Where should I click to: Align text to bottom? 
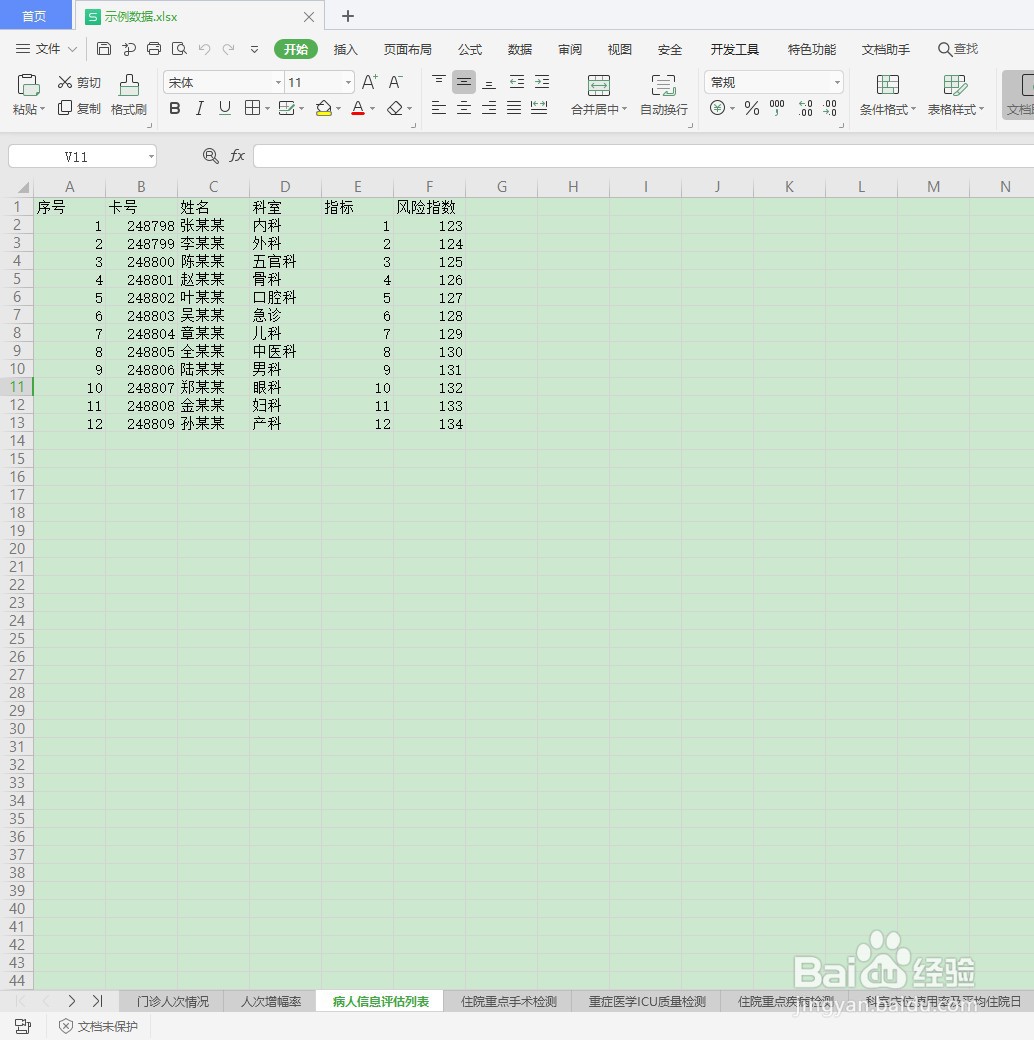click(x=489, y=83)
